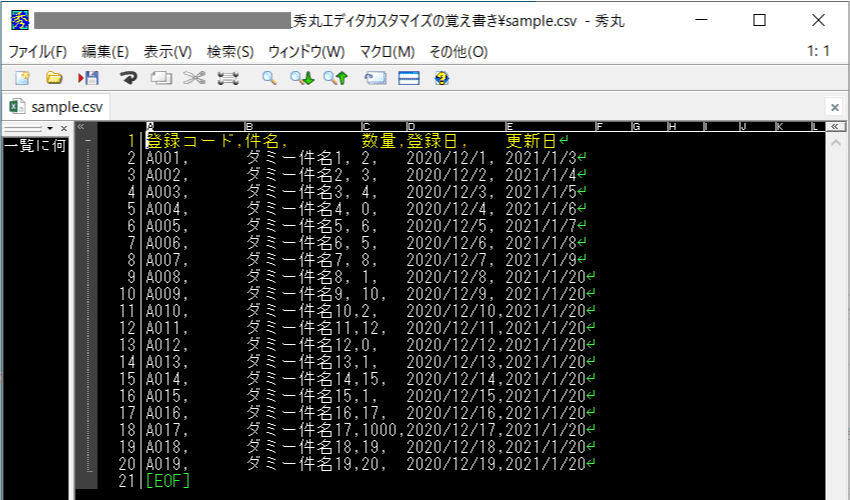Viewport: 850px width, 500px height.
Task: Click the 一覧に何 text in the side panel
Action: point(35,145)
